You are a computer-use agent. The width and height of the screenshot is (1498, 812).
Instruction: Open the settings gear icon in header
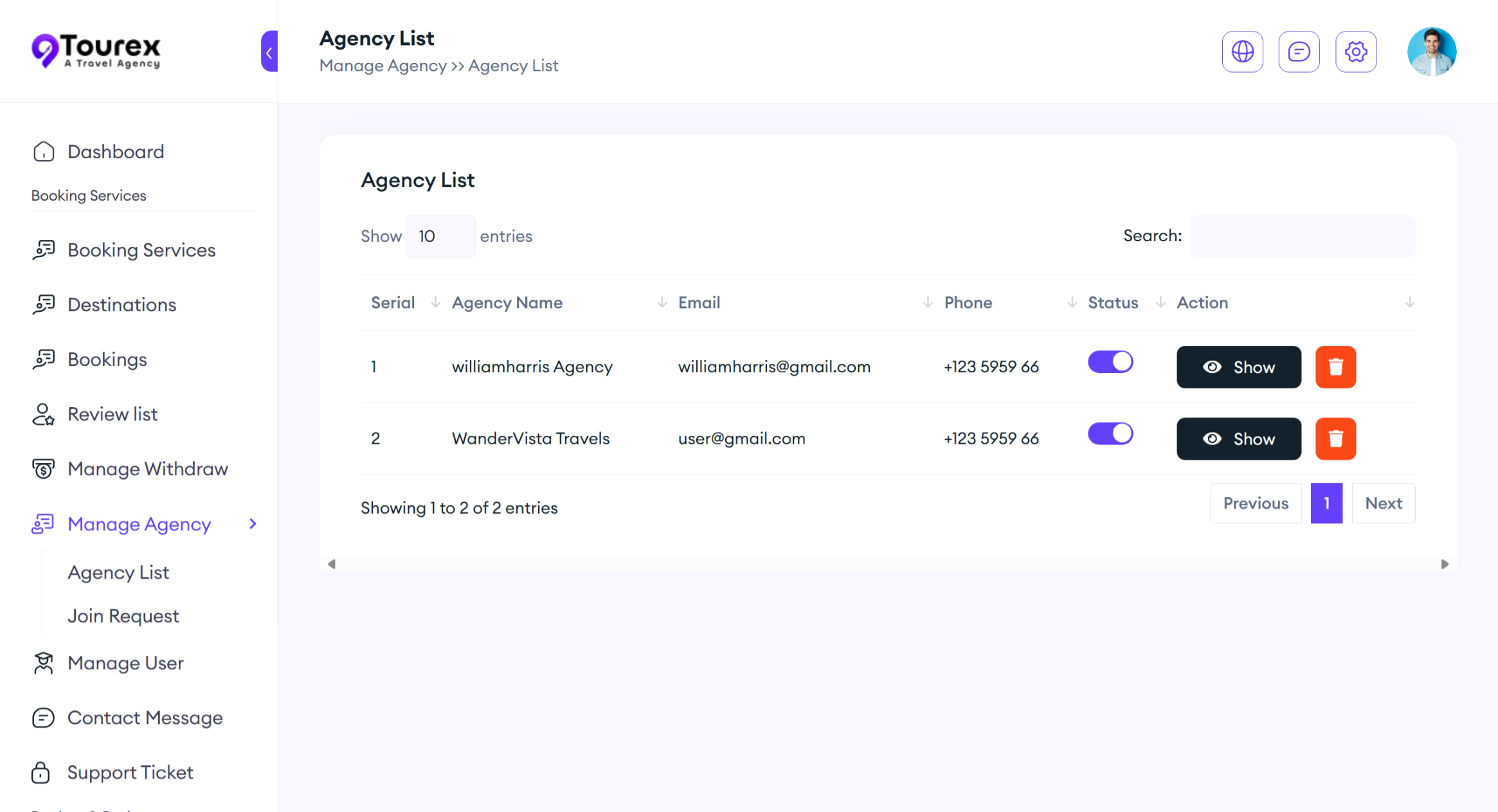[x=1355, y=51]
